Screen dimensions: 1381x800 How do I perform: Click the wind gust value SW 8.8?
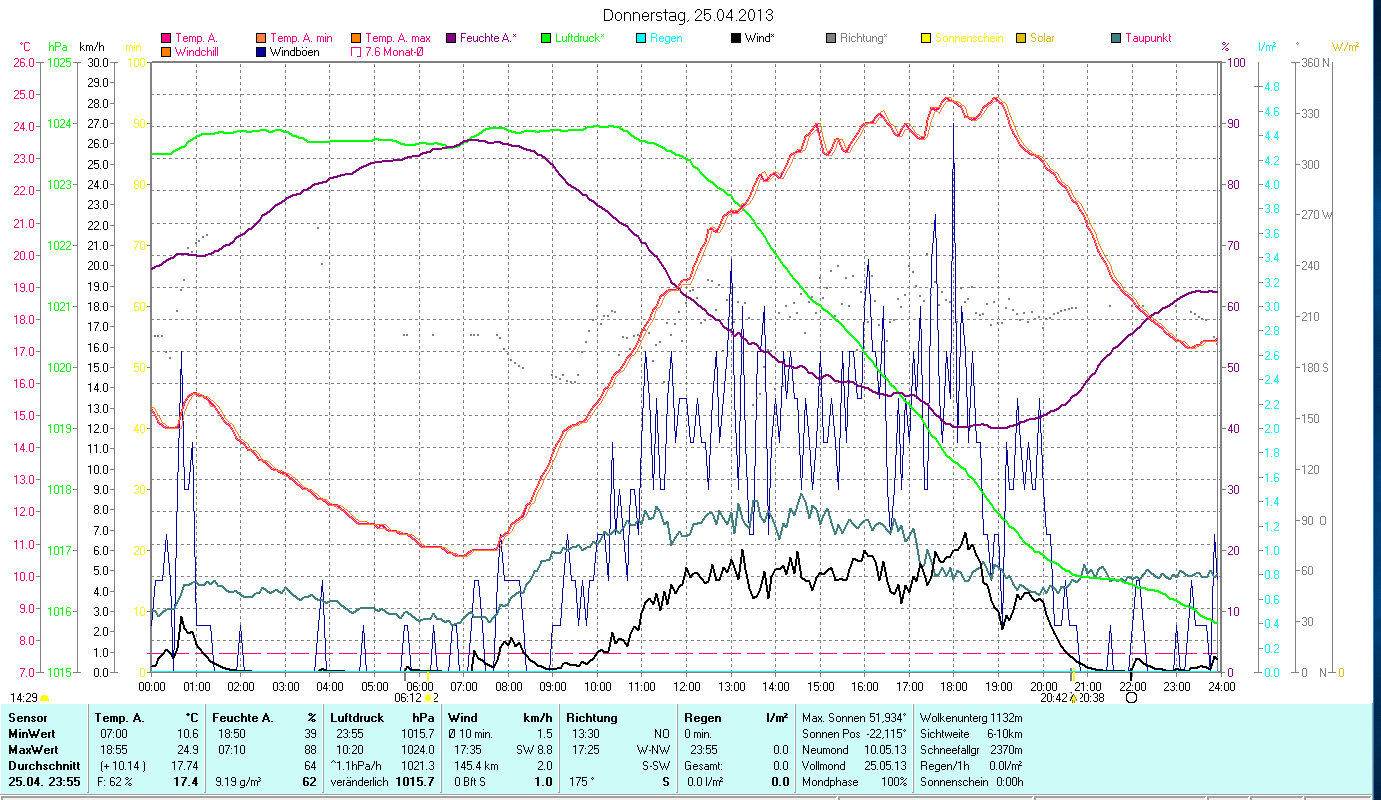pyautogui.click(x=535, y=749)
